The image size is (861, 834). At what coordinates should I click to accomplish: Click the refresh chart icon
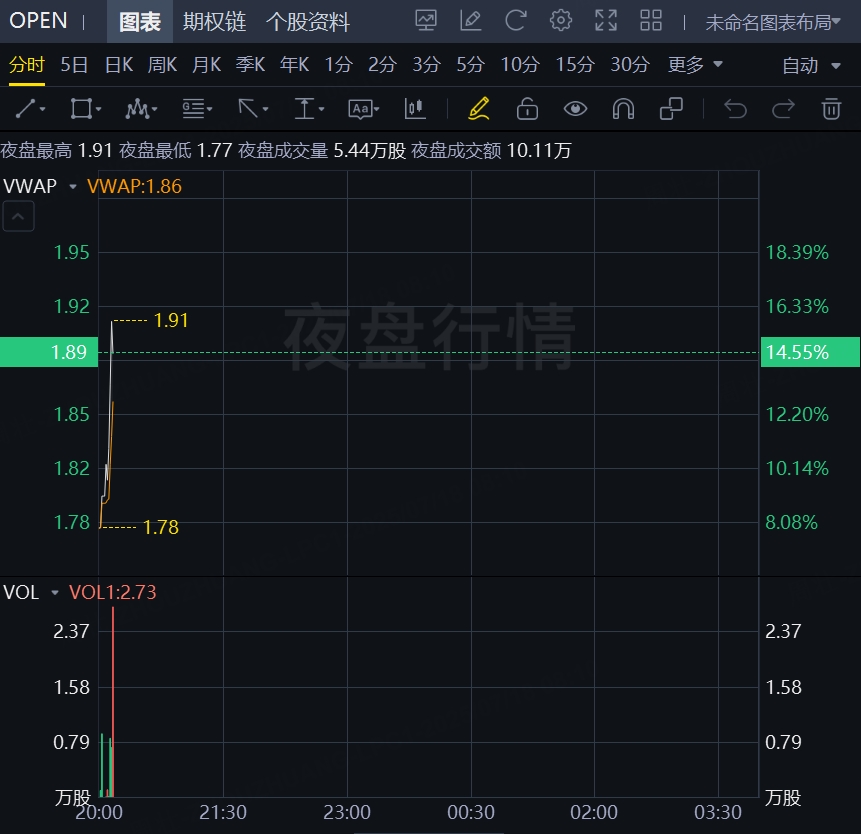tap(516, 20)
